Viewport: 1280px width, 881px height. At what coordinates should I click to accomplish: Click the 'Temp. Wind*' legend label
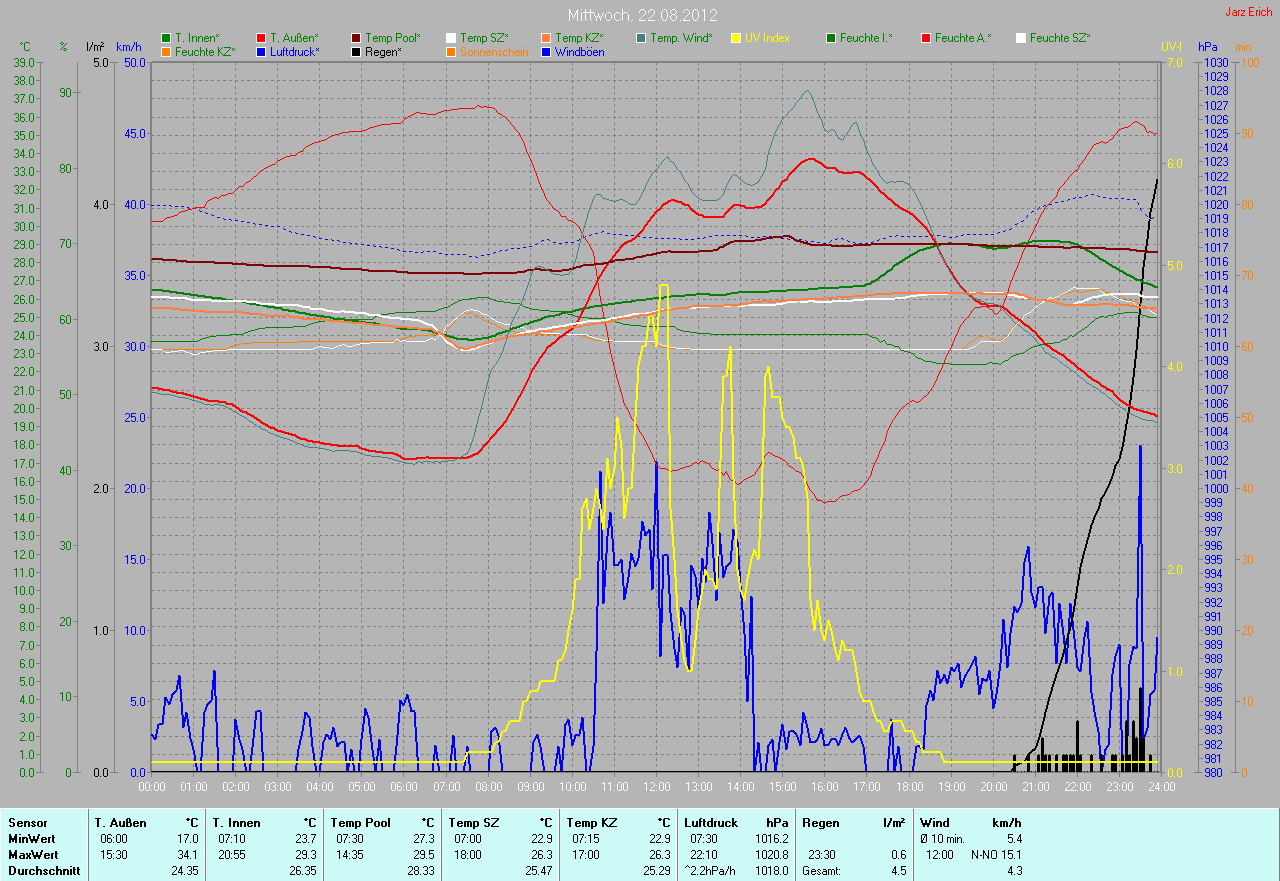pyautogui.click(x=681, y=38)
